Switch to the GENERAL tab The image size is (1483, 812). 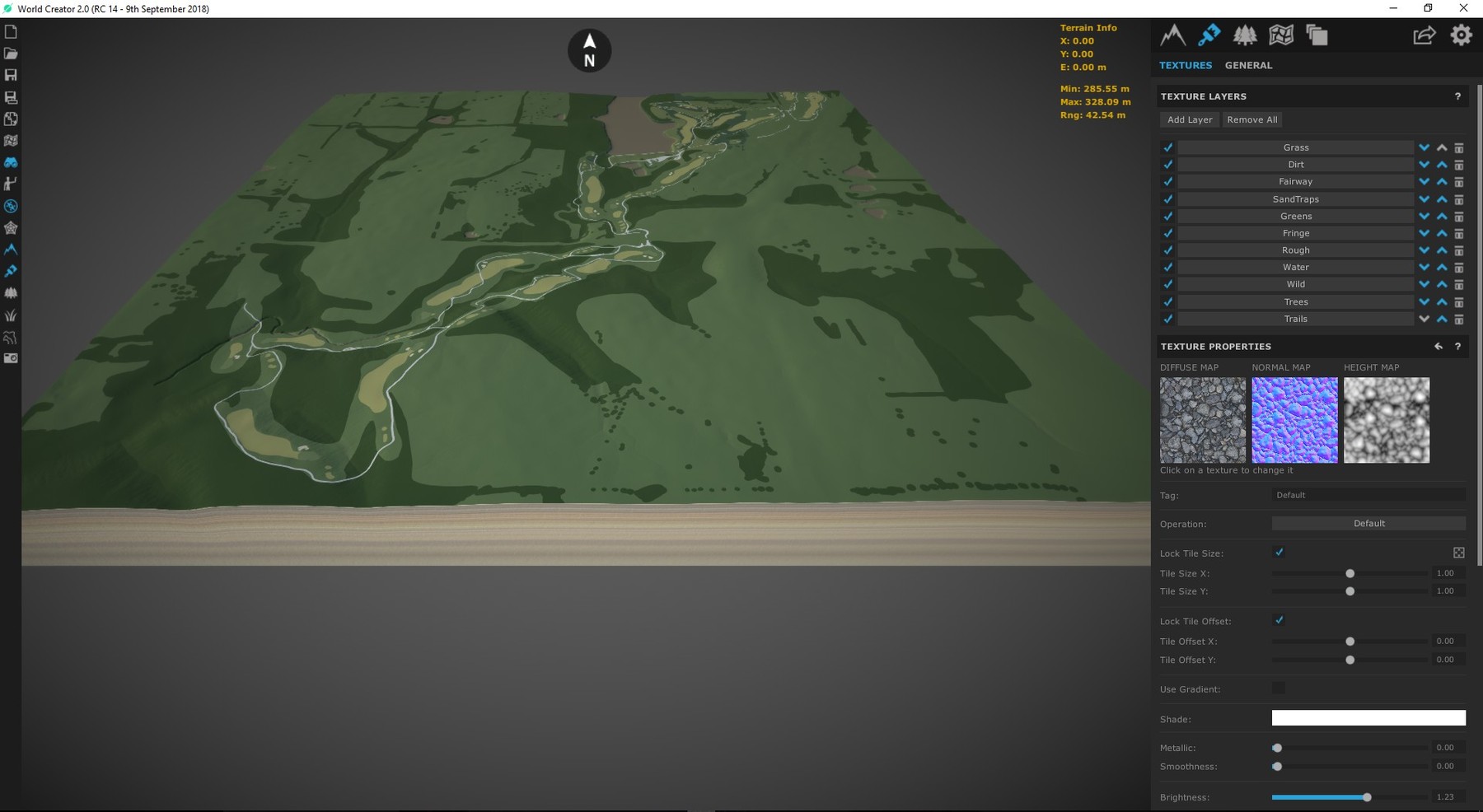tap(1248, 65)
